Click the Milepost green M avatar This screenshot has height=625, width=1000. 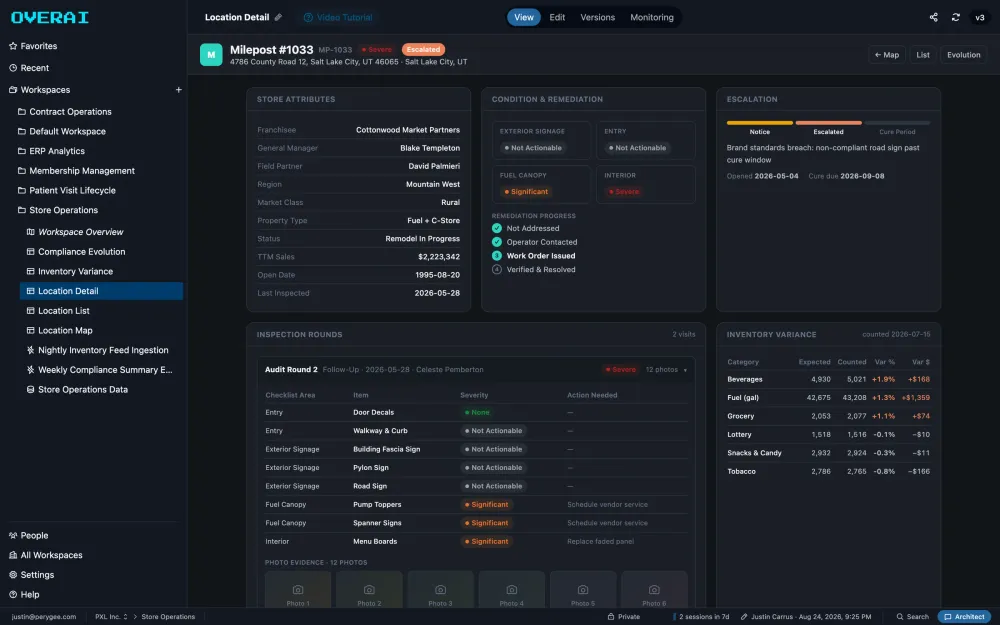[211, 55]
